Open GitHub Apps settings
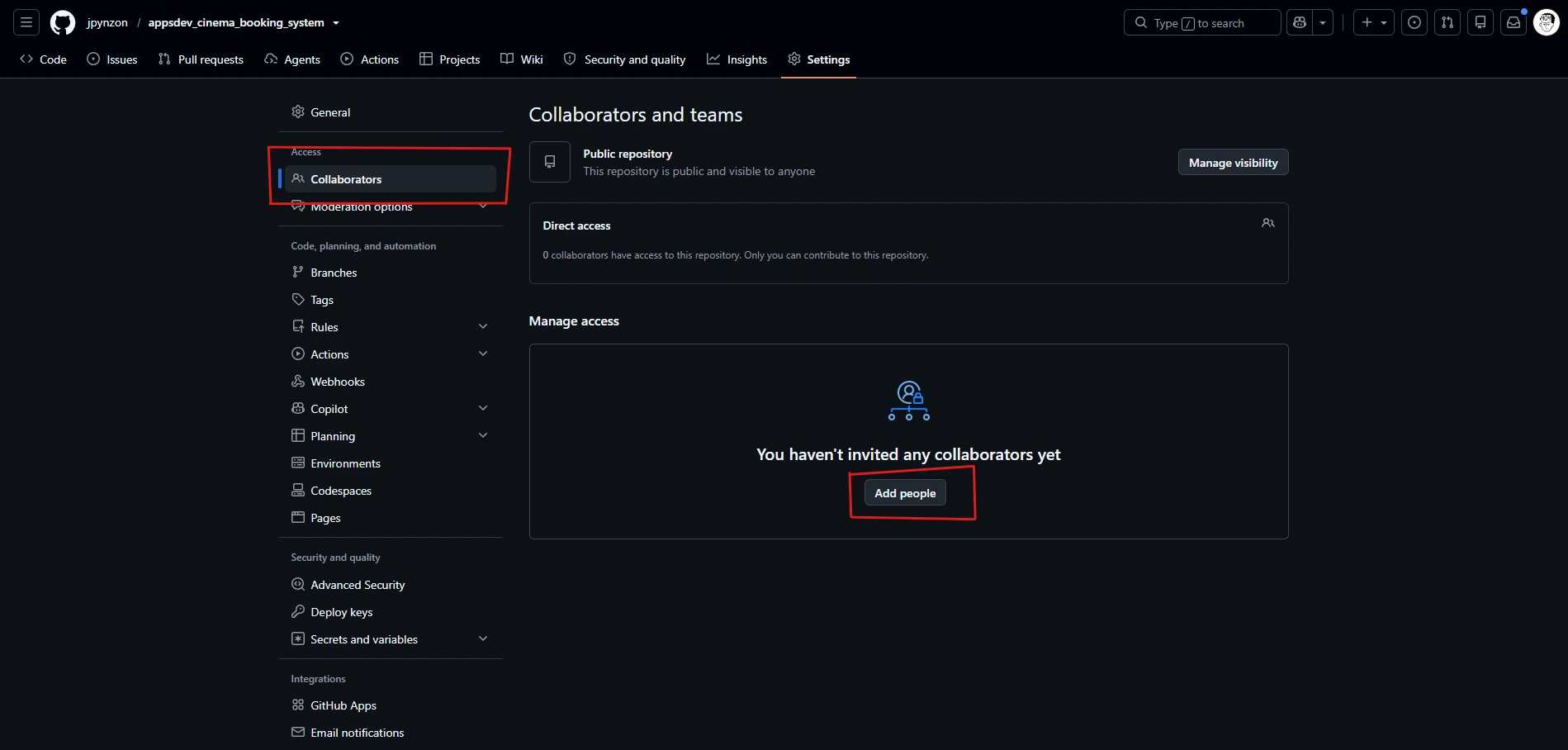This screenshot has width=1568, height=750. [391, 705]
